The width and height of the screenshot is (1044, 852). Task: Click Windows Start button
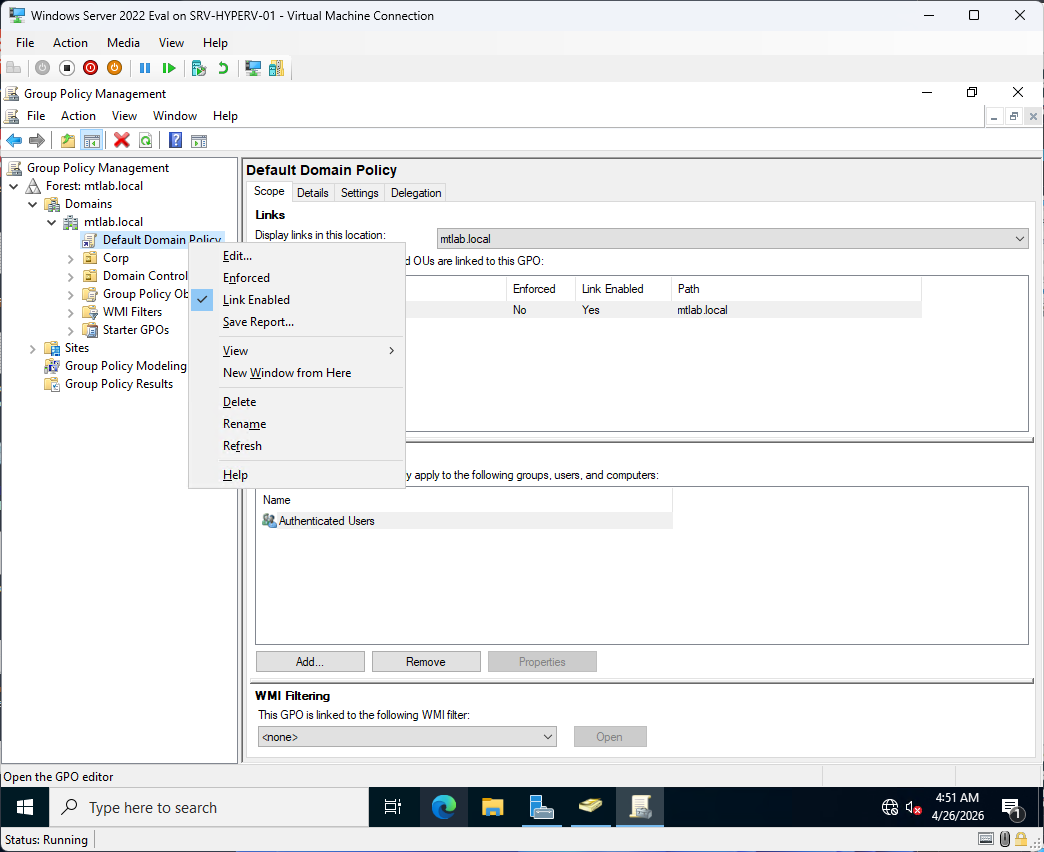25,807
